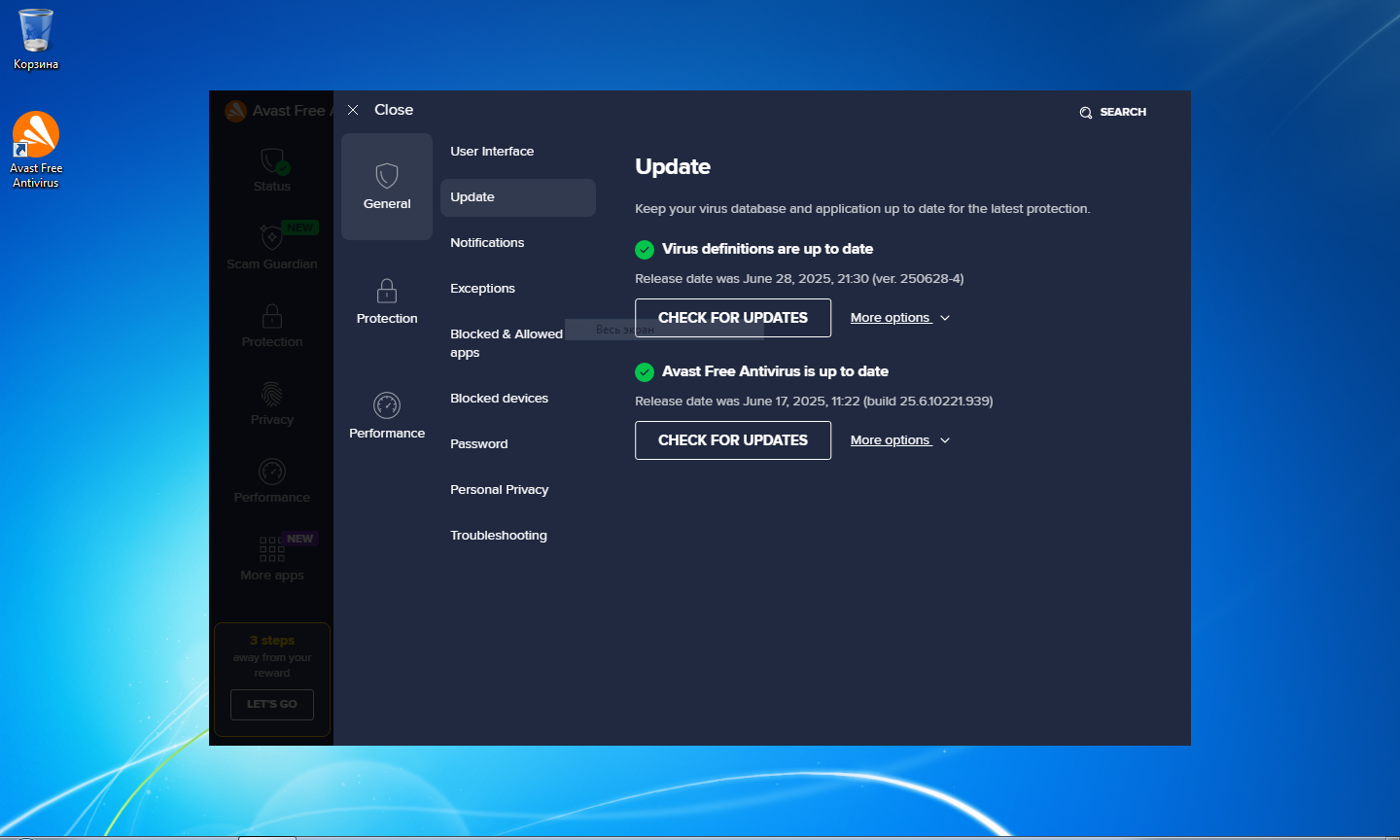Screen dimensions: 1400x840
Task: Select the Update settings section
Action: (x=518, y=197)
